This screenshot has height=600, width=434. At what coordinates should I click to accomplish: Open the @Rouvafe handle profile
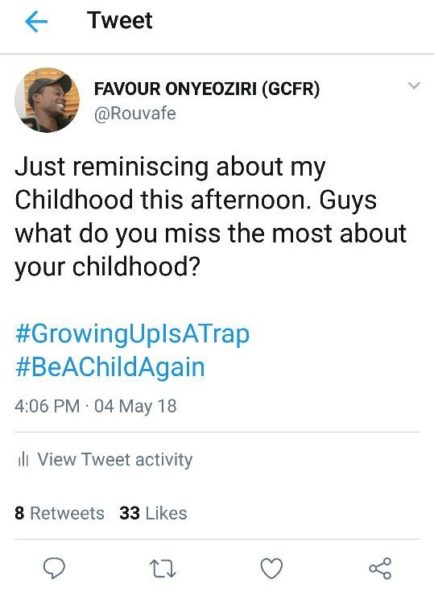pyautogui.click(x=135, y=114)
